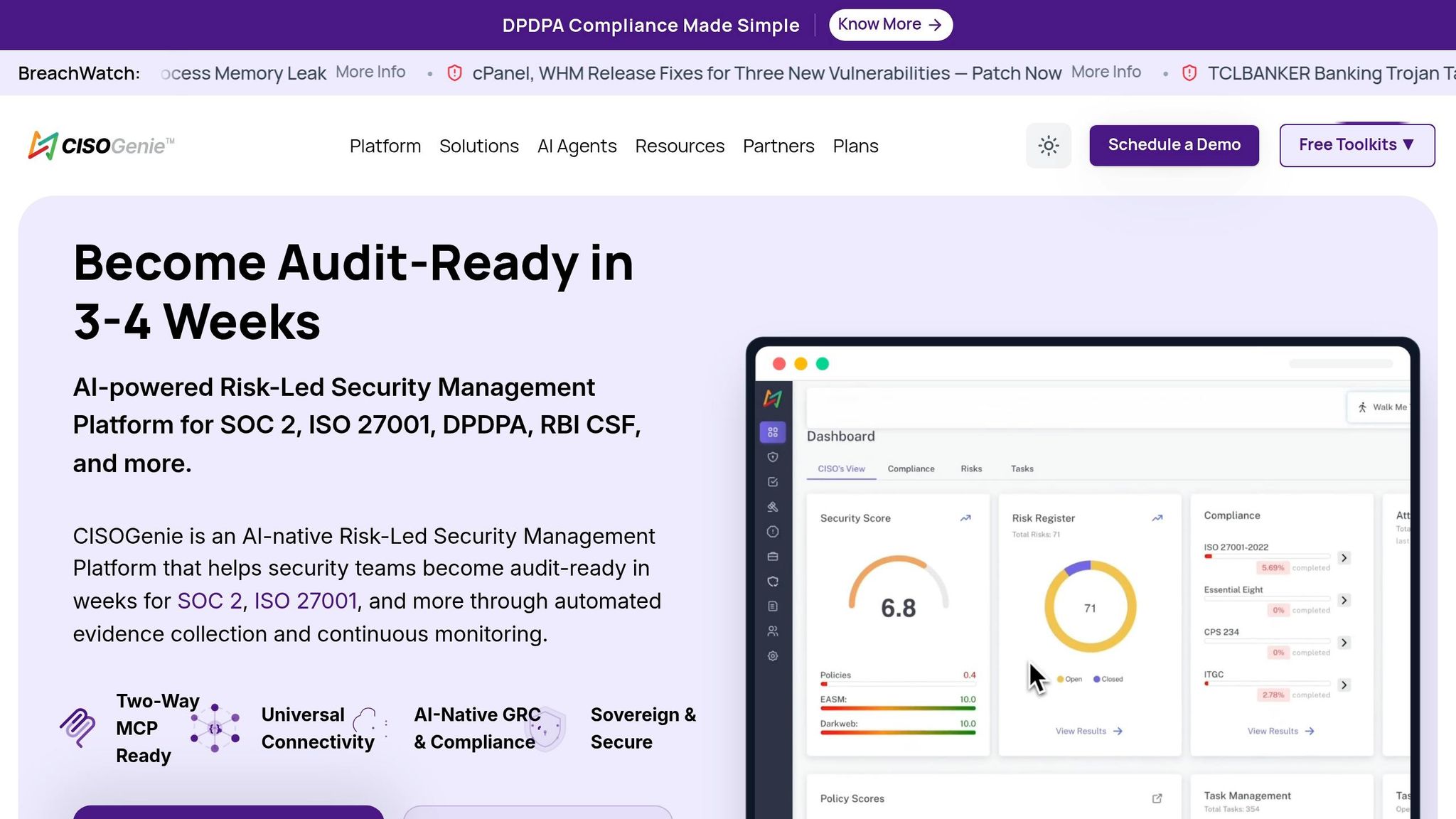The image size is (1456, 819).
Task: Click the Open legend item under risk chart
Action: click(x=1069, y=680)
